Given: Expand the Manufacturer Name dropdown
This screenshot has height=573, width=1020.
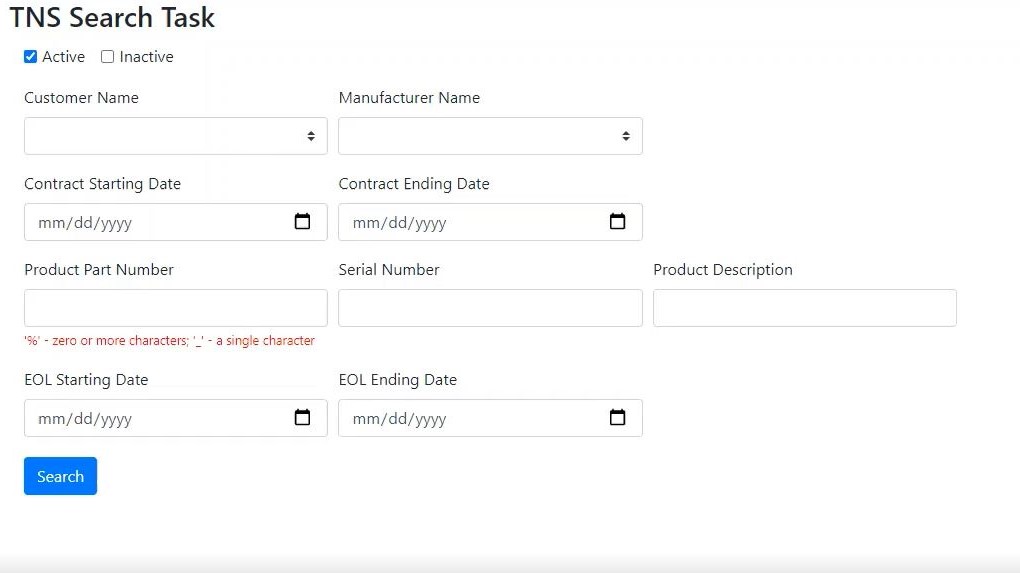Looking at the screenshot, I should click(490, 136).
